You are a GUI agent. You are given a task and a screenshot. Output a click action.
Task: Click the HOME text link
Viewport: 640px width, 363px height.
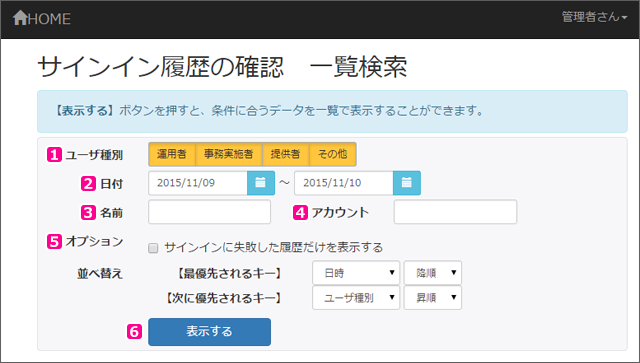(x=50, y=19)
